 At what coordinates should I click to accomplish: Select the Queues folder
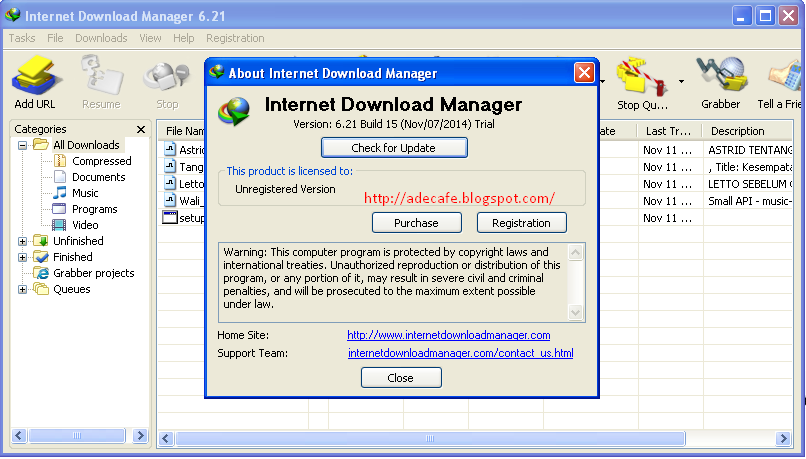point(71,289)
